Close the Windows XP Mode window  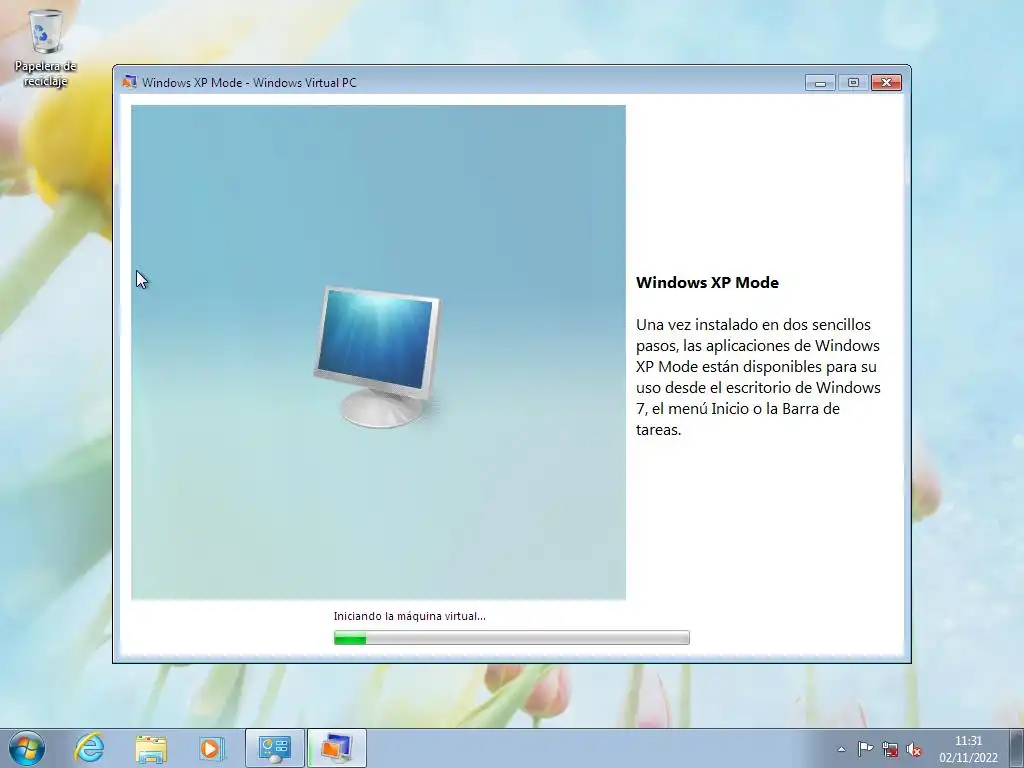tap(886, 82)
